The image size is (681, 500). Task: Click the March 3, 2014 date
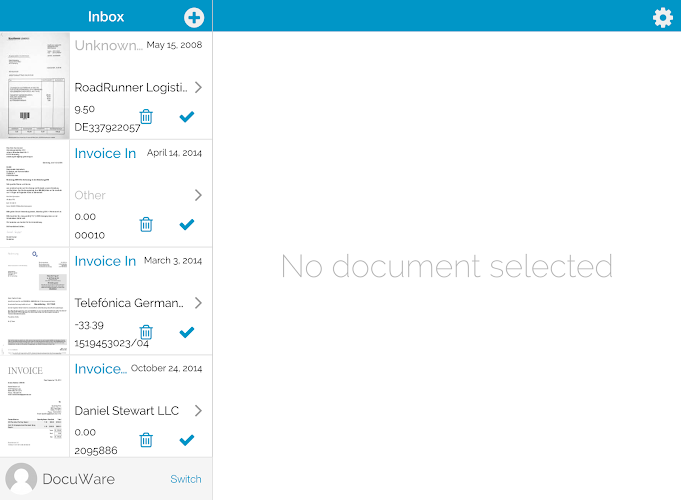(x=173, y=260)
